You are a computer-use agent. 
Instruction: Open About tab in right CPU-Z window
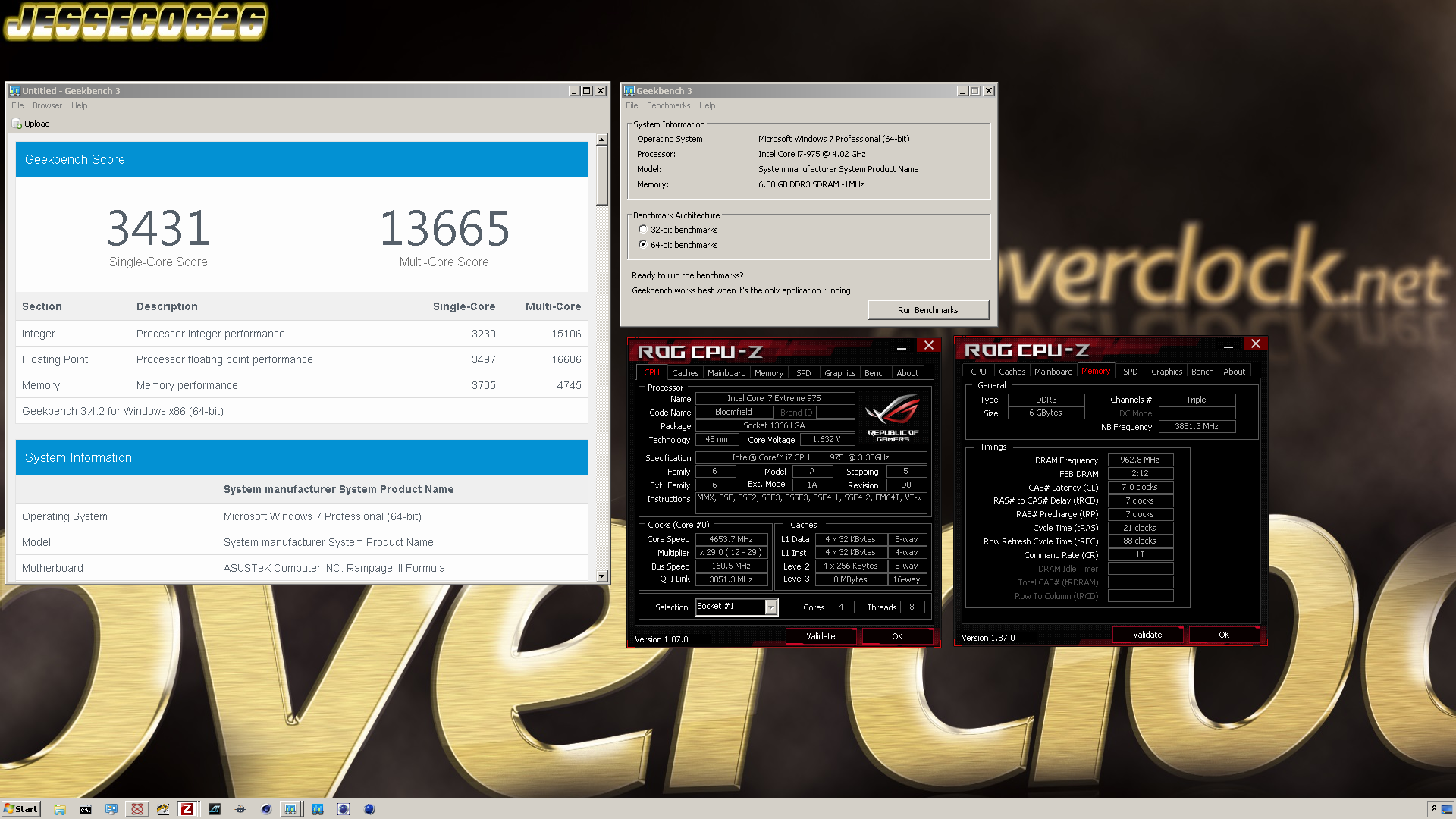click(1235, 372)
